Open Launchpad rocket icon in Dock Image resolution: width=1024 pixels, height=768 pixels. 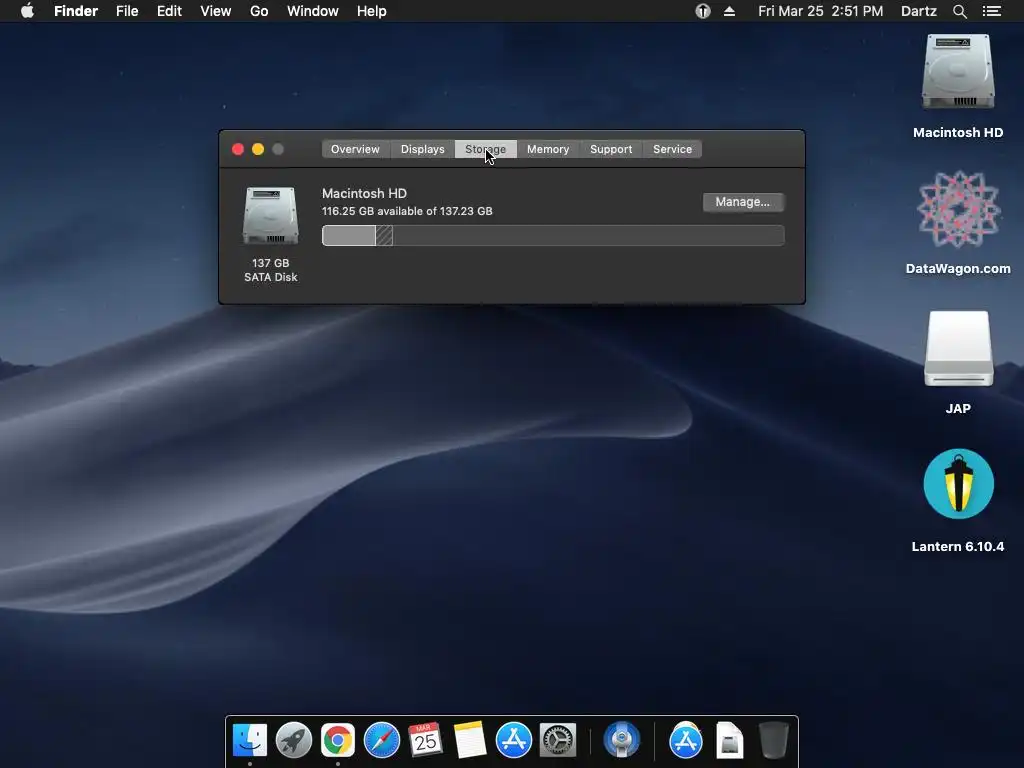294,740
